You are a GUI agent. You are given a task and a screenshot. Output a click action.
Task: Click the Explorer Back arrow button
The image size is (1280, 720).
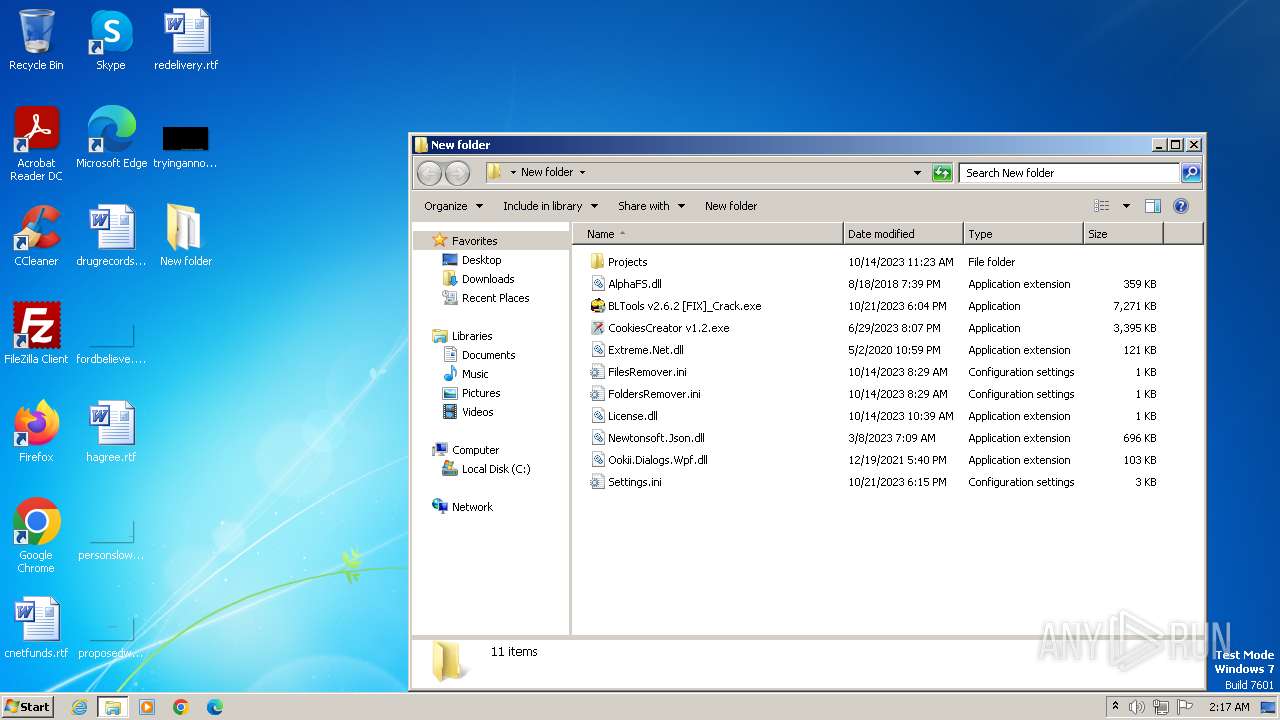pyautogui.click(x=429, y=173)
